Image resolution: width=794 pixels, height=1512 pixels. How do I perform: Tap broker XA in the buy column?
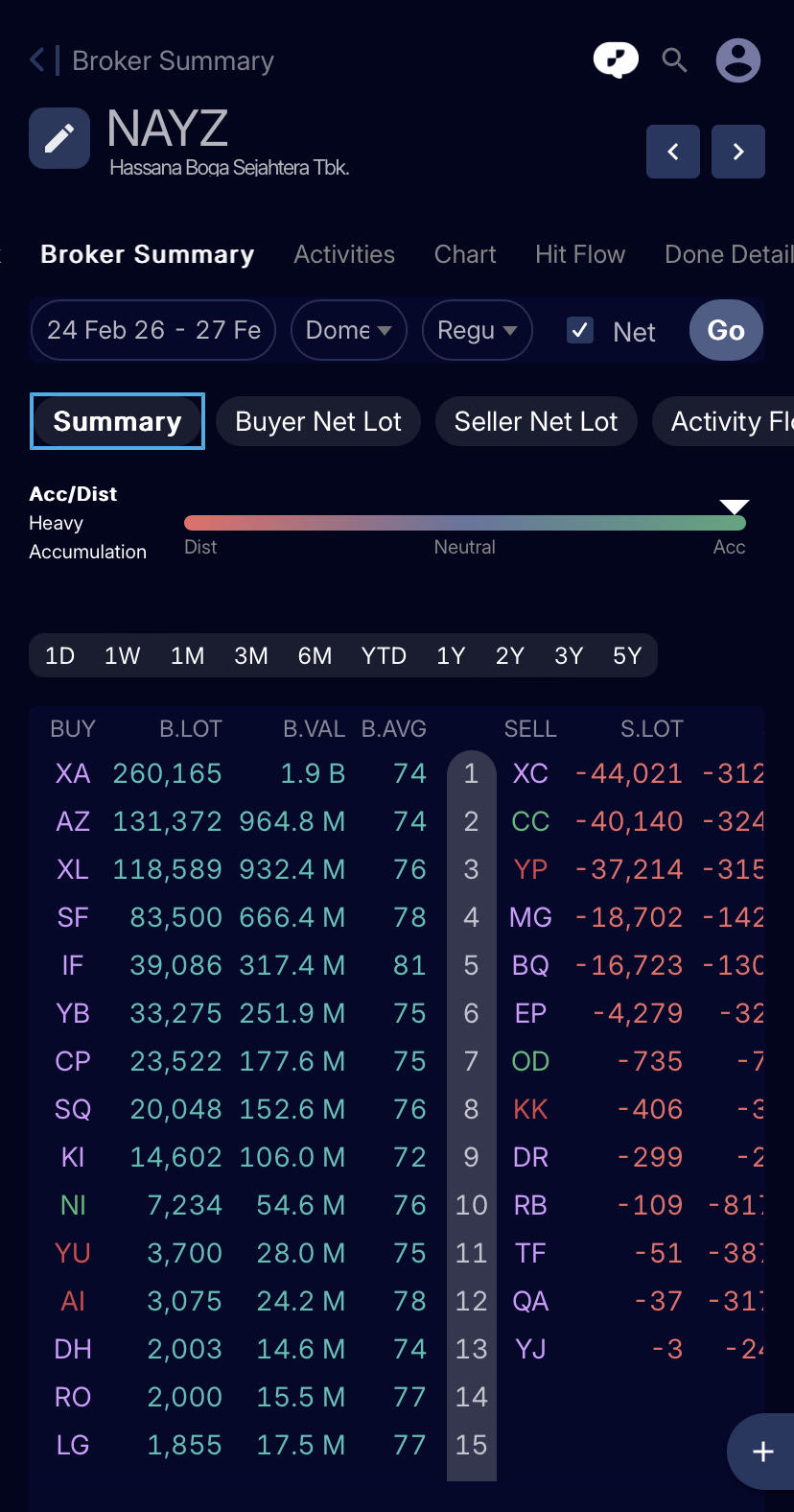73,773
